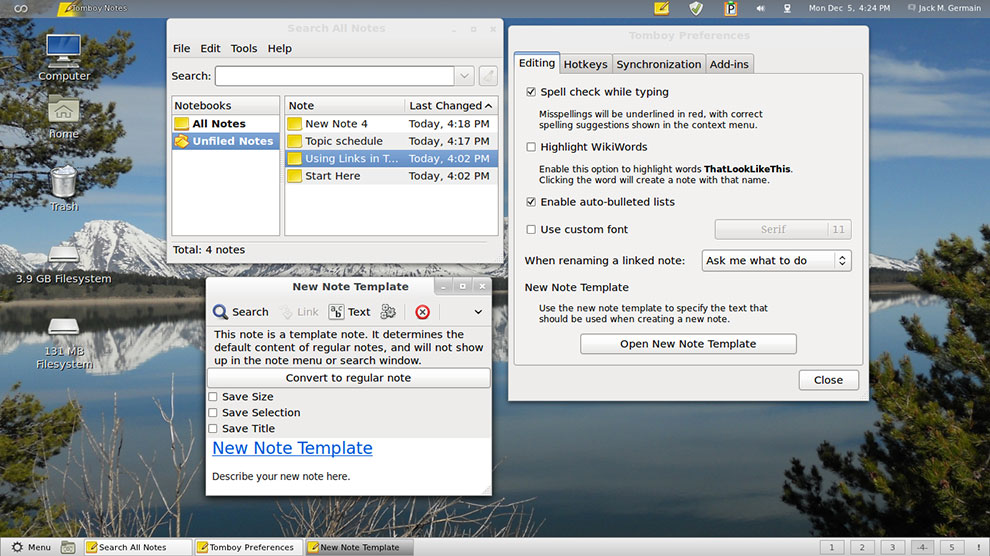
Task: Click the gears tools icon in note toolbar
Action: [x=388, y=312]
